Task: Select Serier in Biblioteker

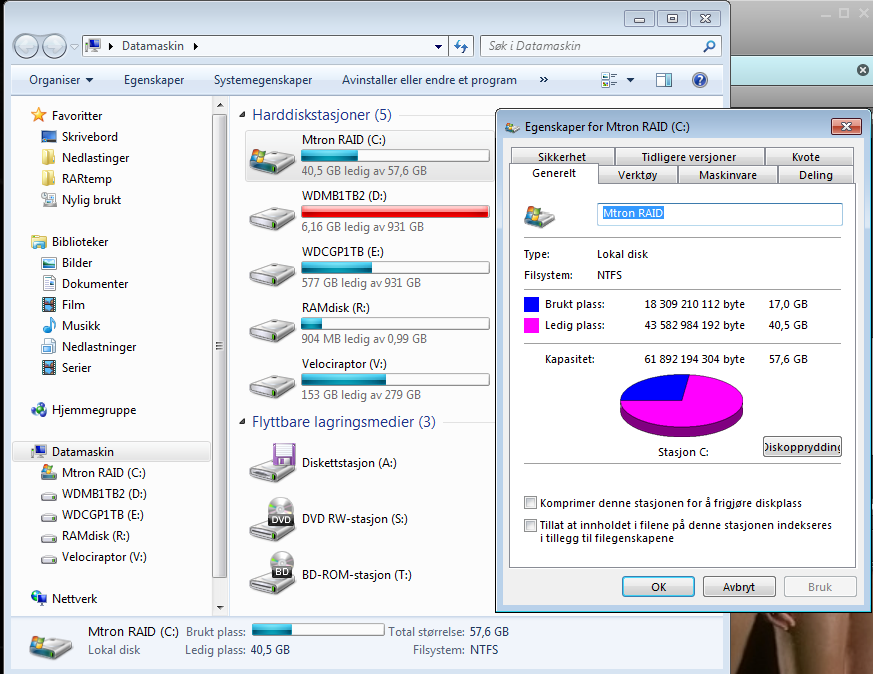Action: [x=76, y=368]
